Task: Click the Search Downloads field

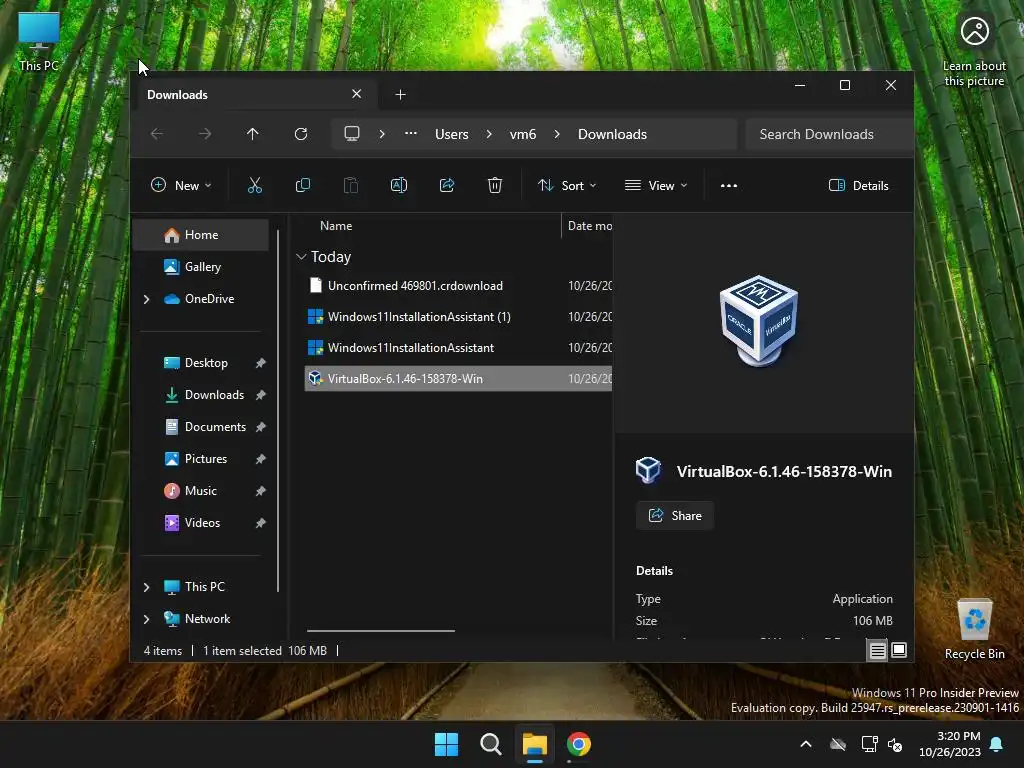Action: point(829,134)
